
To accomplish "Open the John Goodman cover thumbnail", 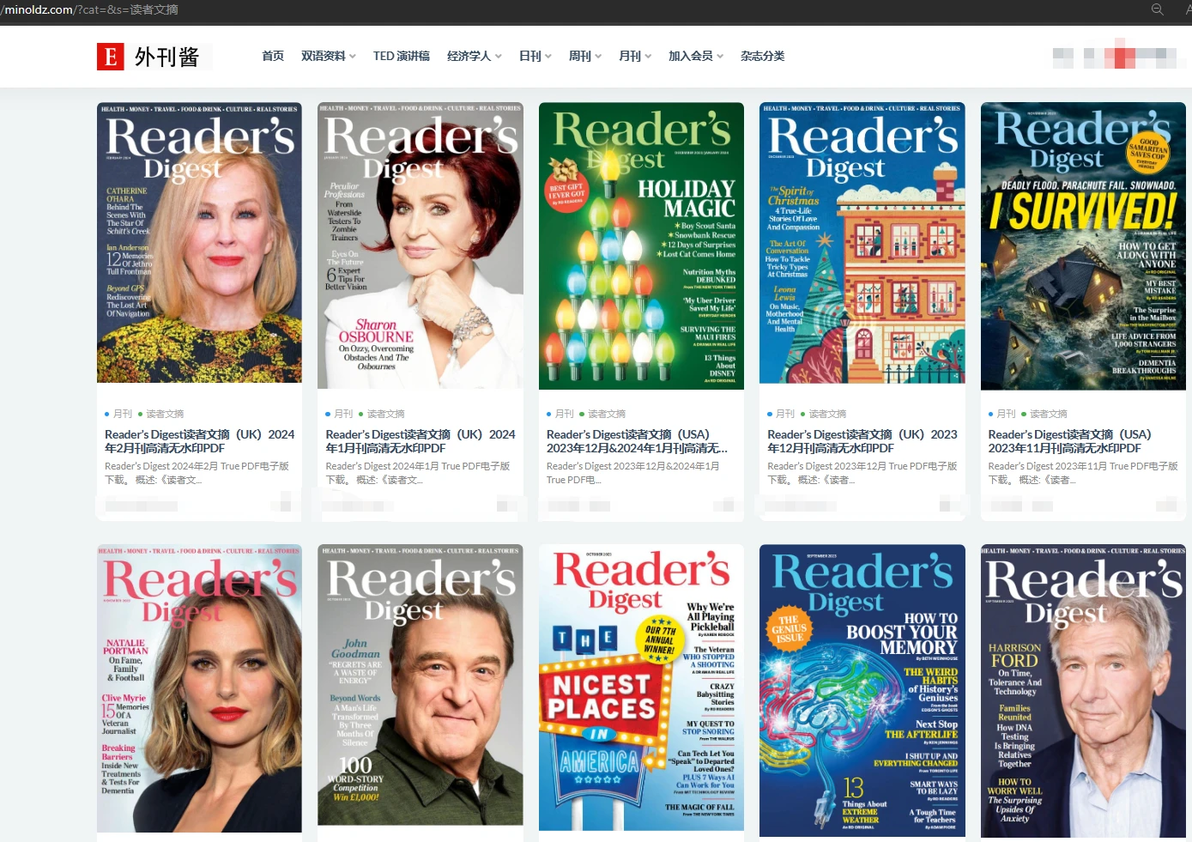I will coord(420,685).
